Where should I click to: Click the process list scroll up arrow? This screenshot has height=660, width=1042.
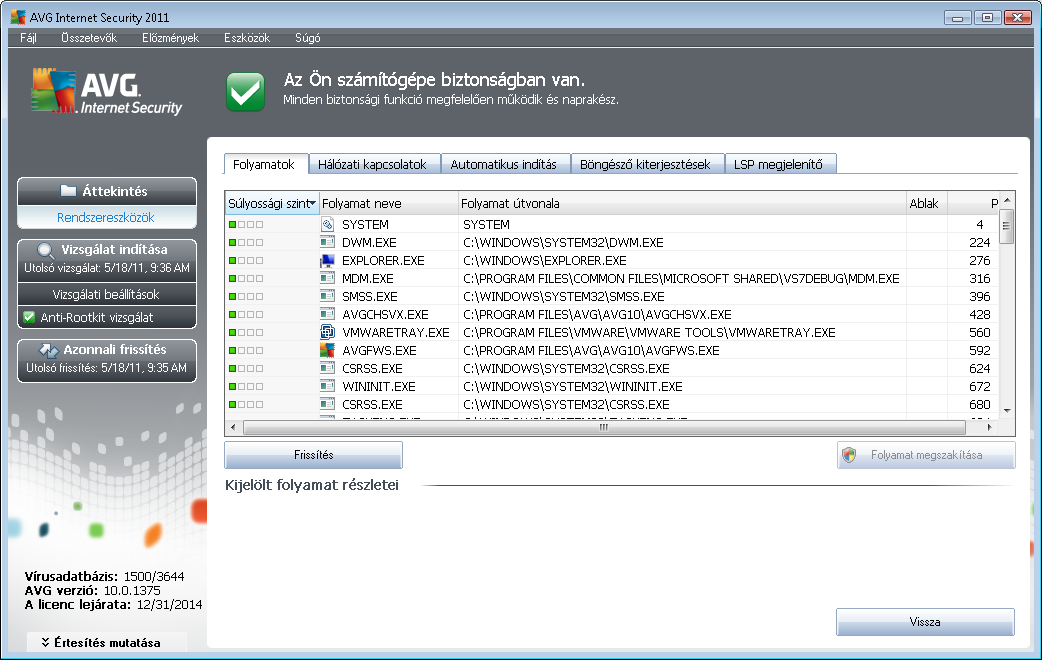1007,200
